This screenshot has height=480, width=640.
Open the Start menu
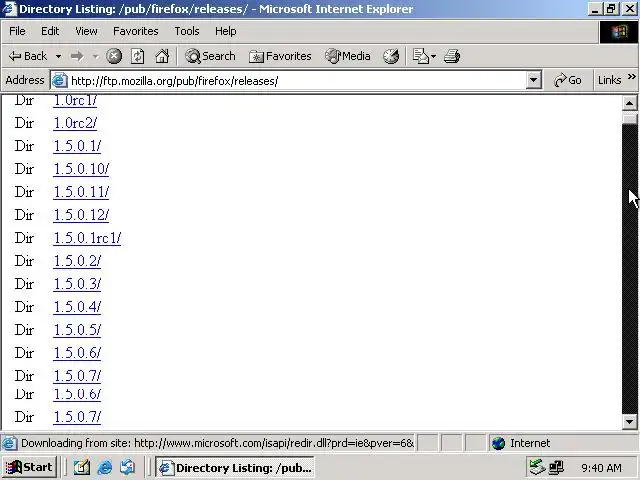click(29, 467)
